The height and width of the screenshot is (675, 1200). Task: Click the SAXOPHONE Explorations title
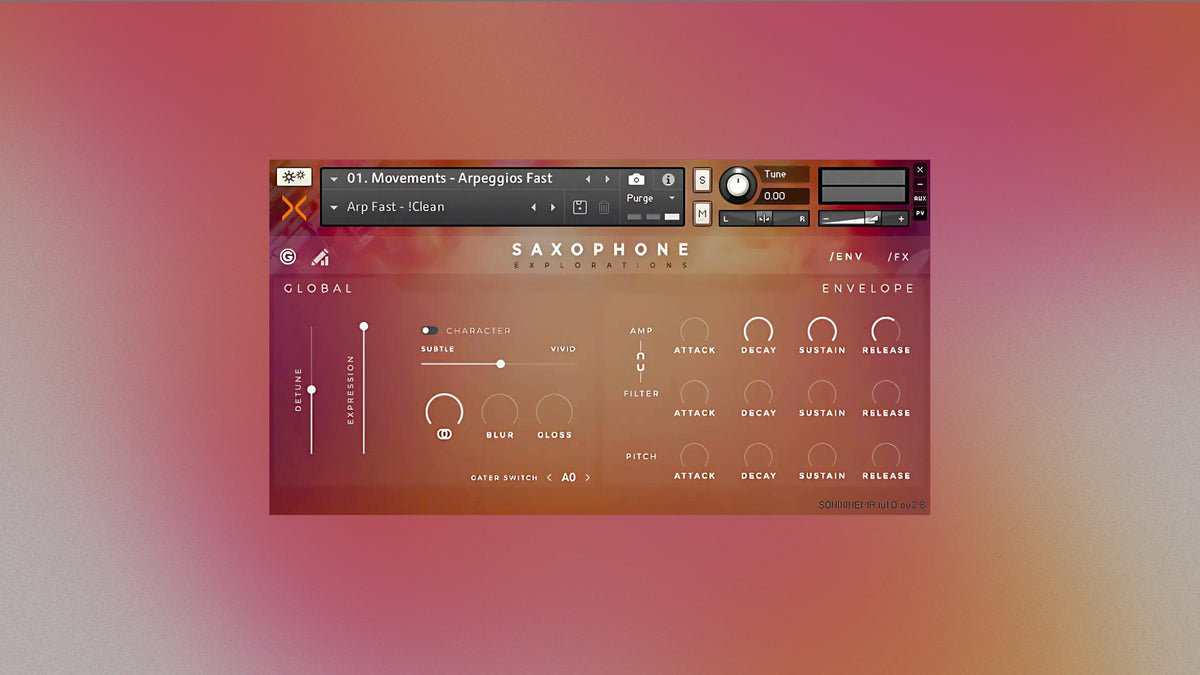click(x=600, y=255)
